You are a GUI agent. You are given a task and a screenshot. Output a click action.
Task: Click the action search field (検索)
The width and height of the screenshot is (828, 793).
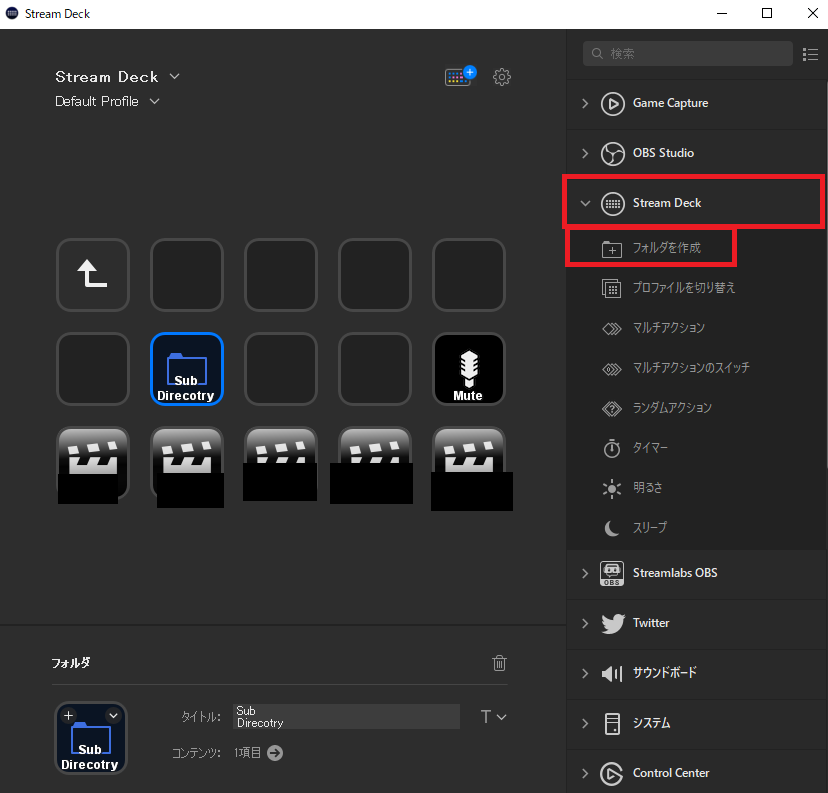click(x=688, y=53)
